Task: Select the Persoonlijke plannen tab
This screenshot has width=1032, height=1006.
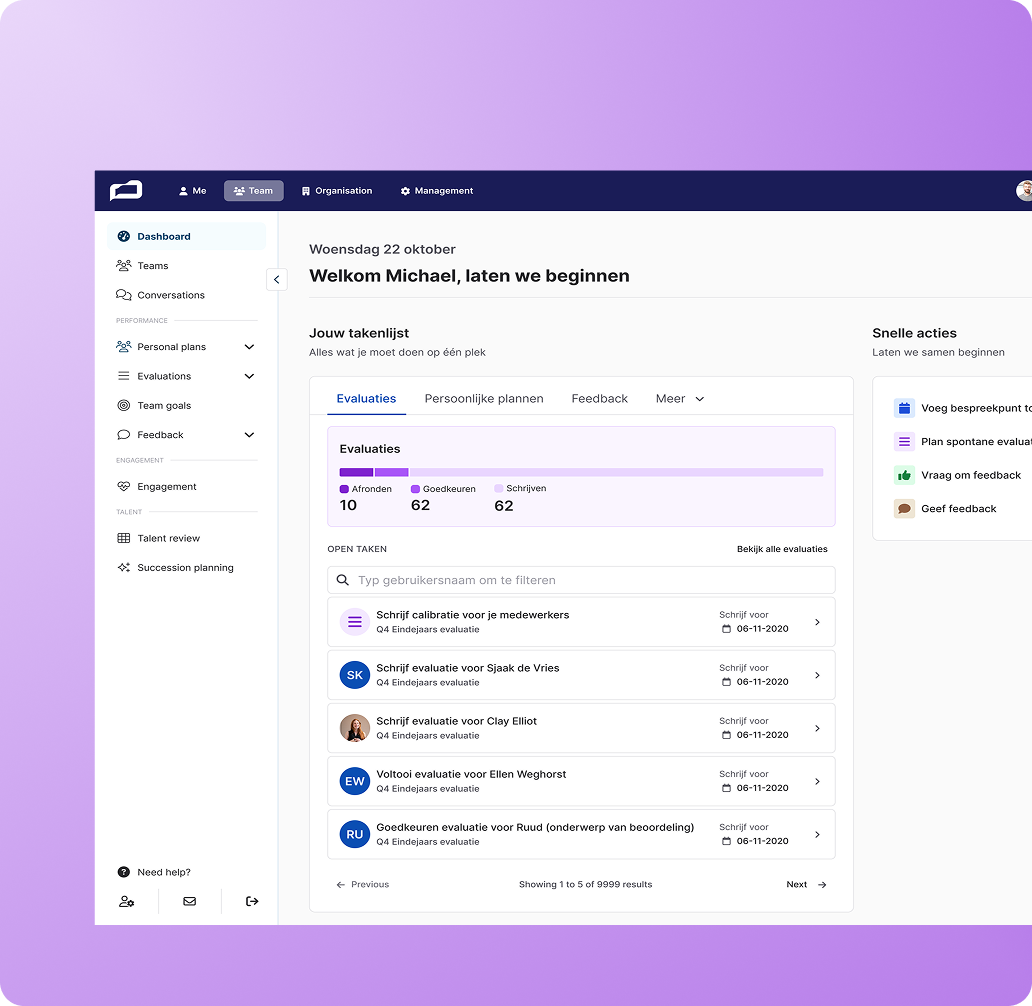Action: (484, 398)
